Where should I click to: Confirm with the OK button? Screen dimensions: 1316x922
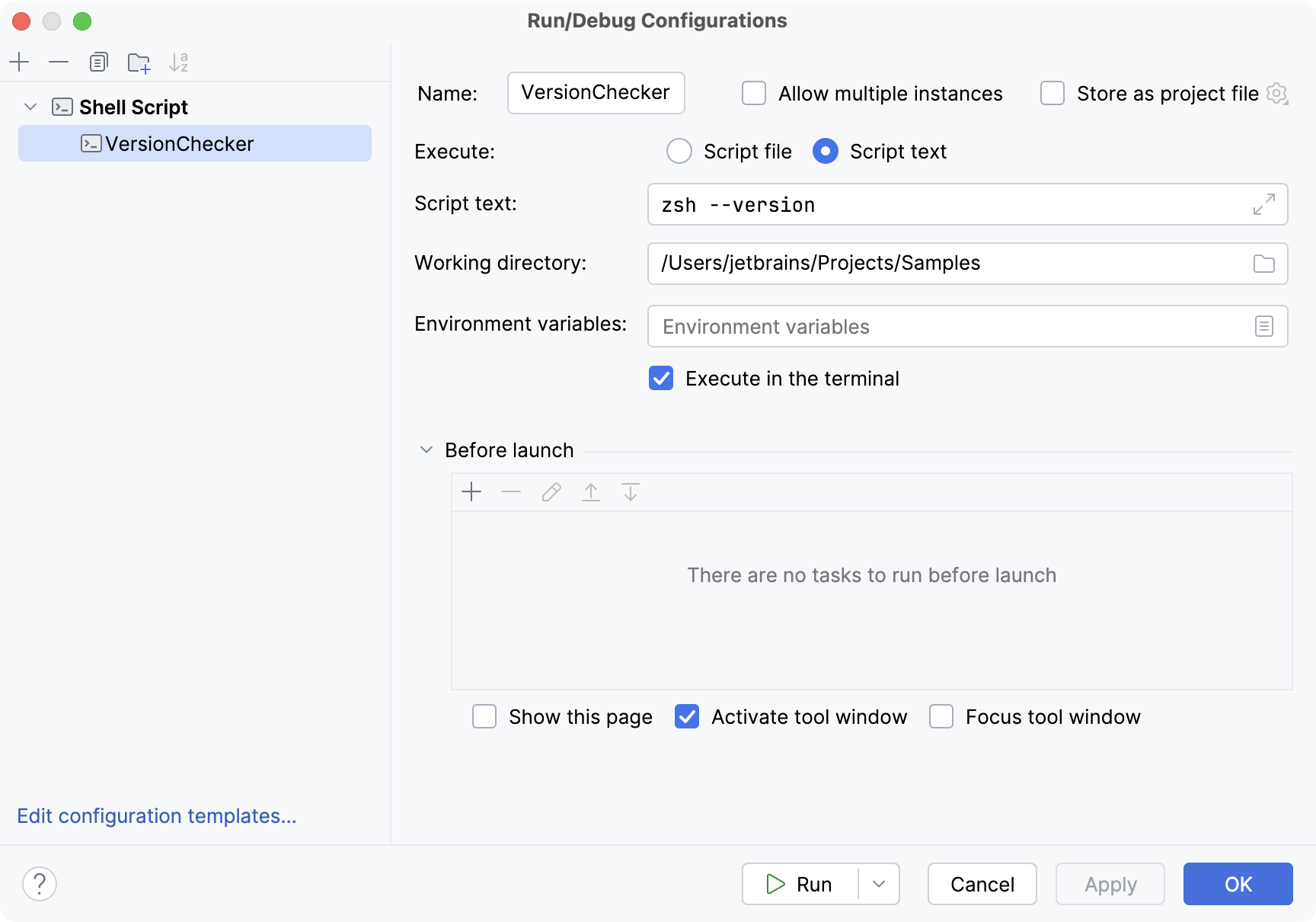click(1238, 884)
